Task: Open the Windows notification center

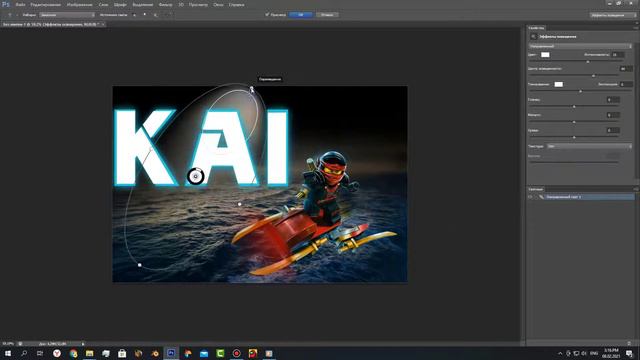Action: click(x=629, y=353)
